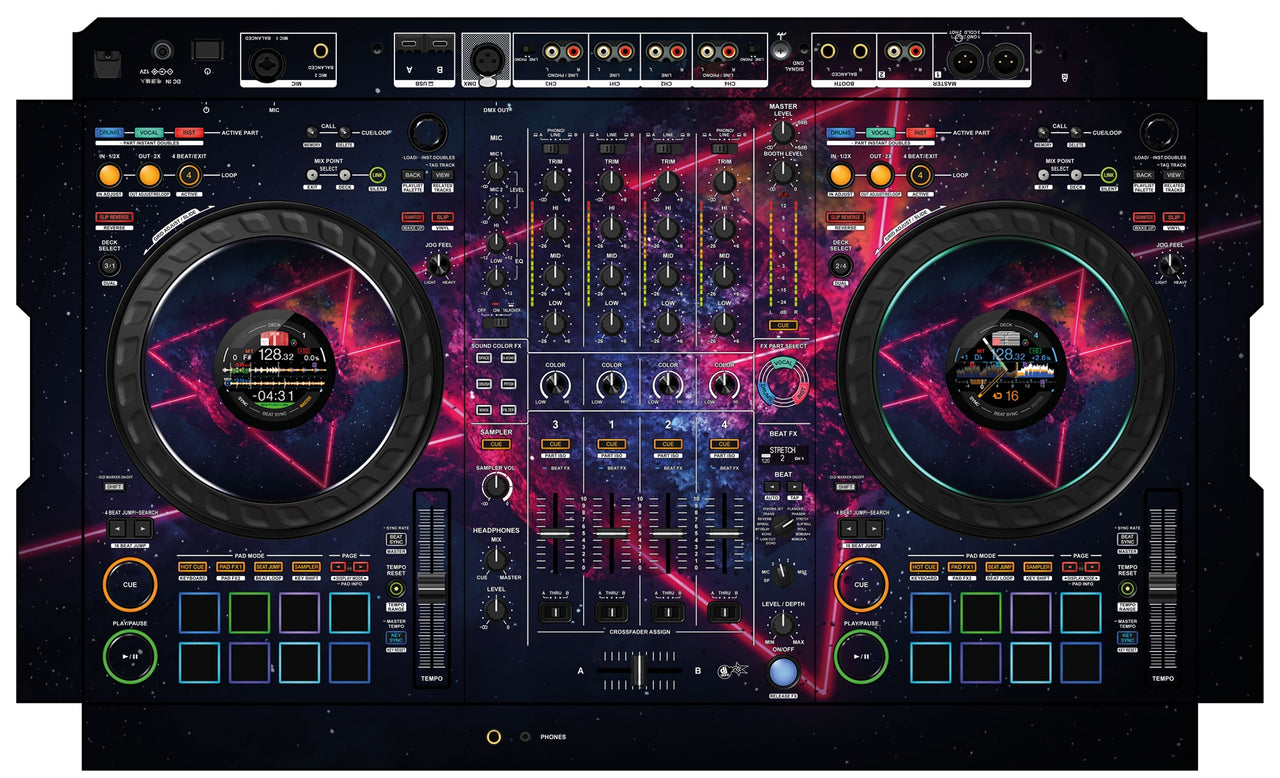Viewport: 1280px width, 778px height.
Task: Set loop OUT point on left deck
Action: tap(150, 176)
